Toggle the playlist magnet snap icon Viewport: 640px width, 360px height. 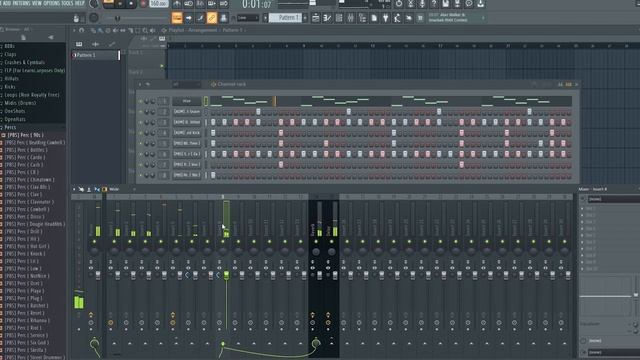[82, 30]
